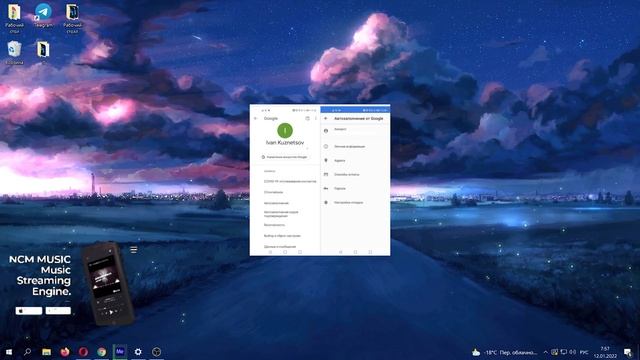Screen dimensions: 640x360
Task: Open the notification center icon
Action: (x=628, y=352)
